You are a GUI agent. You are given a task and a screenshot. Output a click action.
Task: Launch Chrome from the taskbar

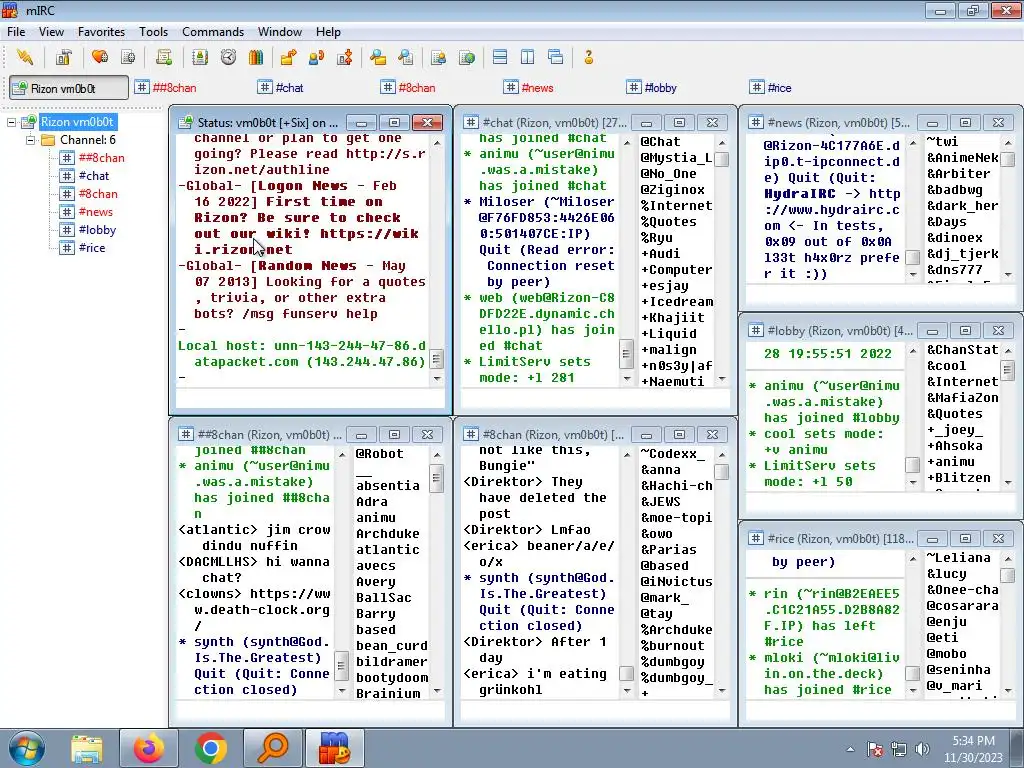click(x=210, y=748)
